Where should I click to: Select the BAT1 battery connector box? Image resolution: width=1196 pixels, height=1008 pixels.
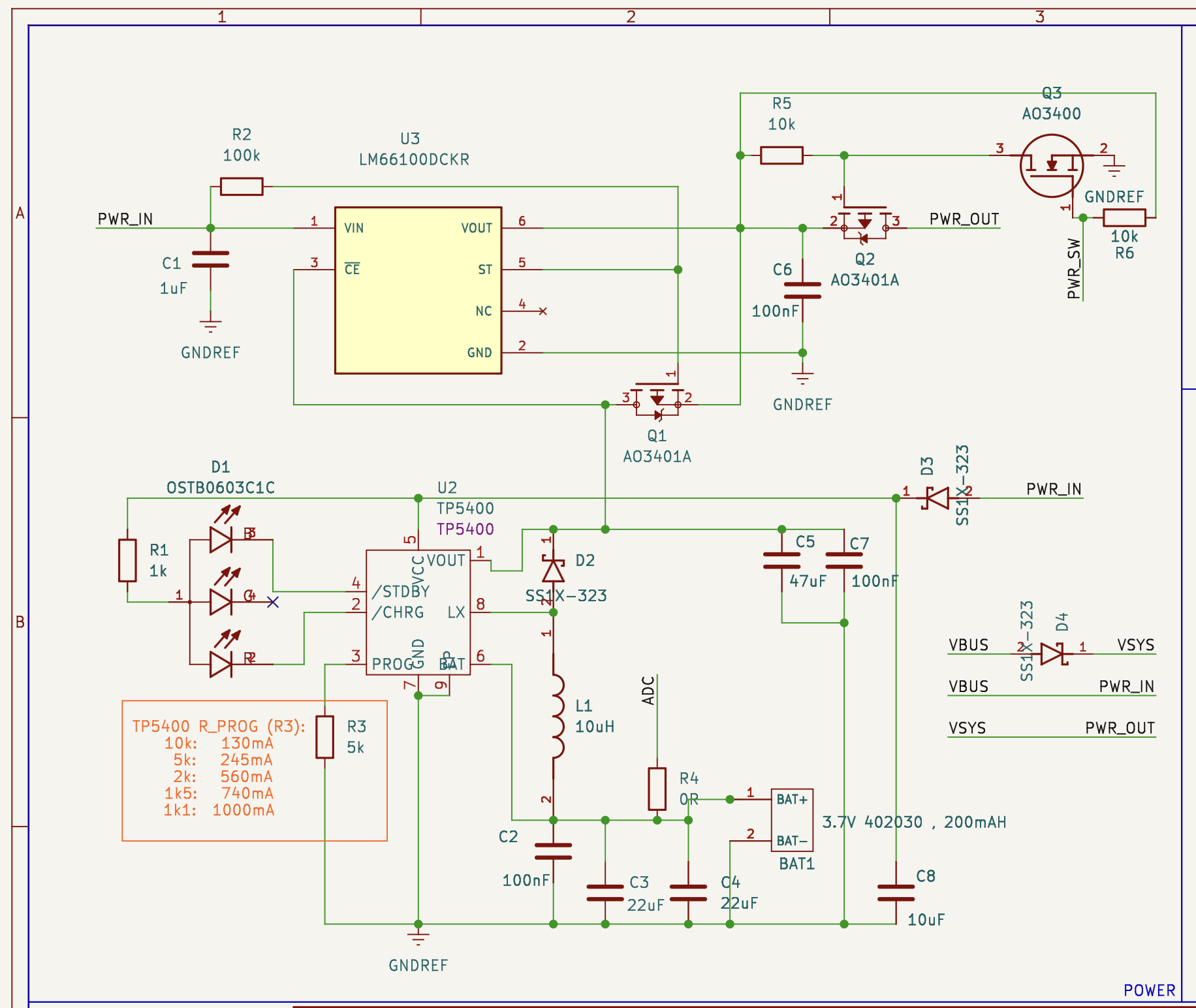coord(792,820)
